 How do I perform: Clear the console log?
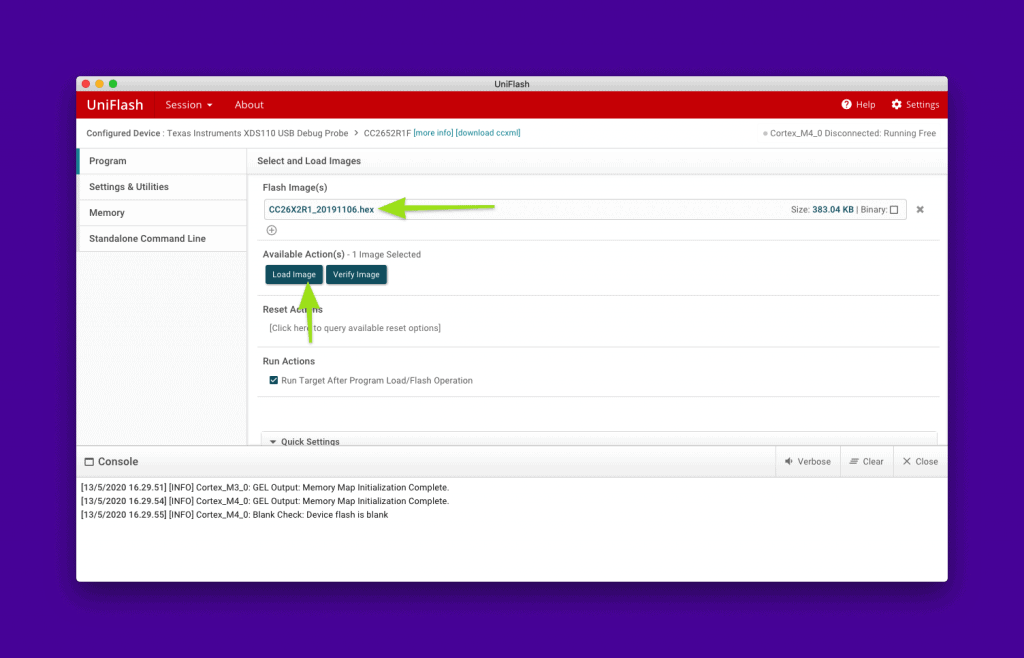867,462
